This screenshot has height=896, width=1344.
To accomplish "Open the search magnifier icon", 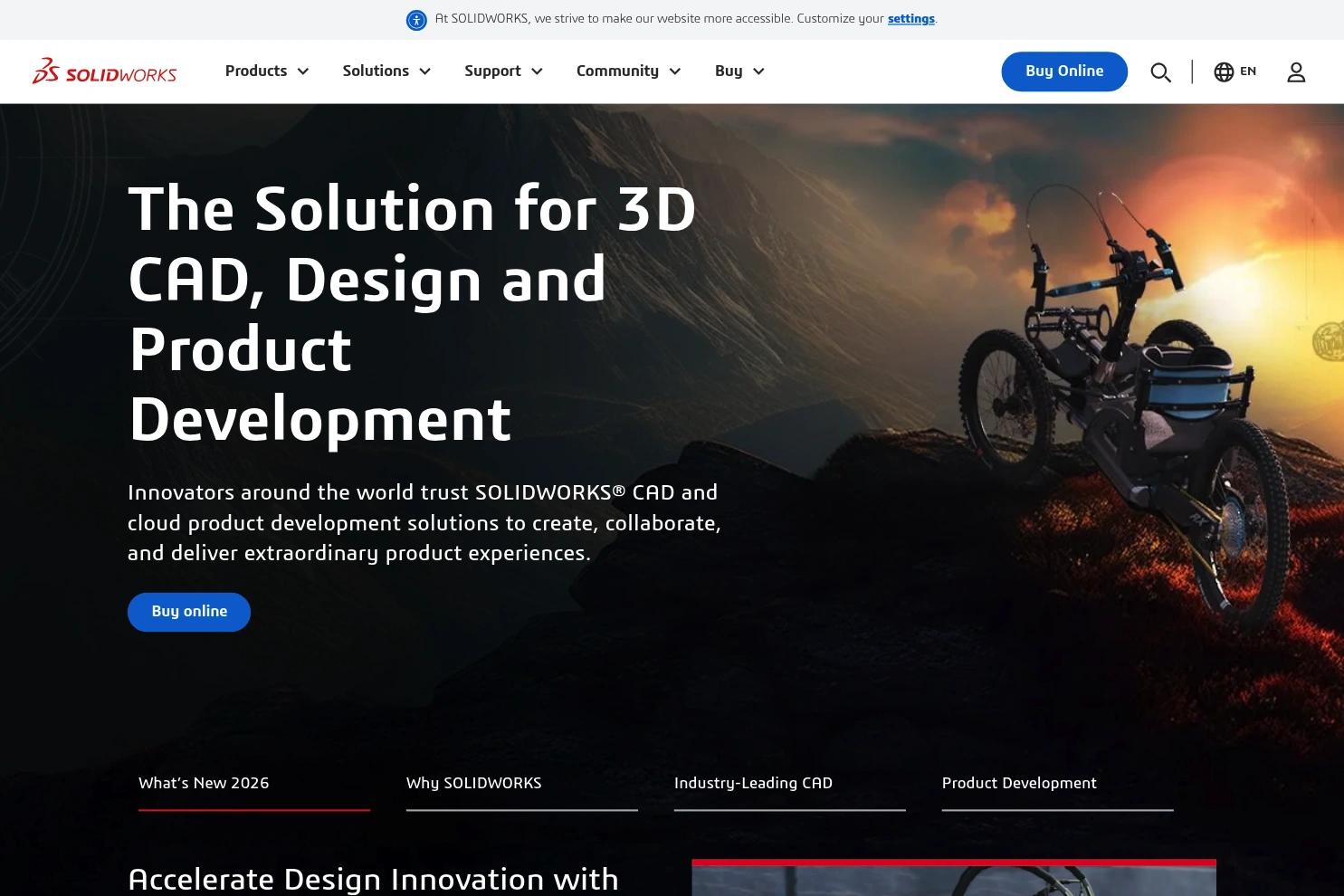I will click(x=1160, y=72).
